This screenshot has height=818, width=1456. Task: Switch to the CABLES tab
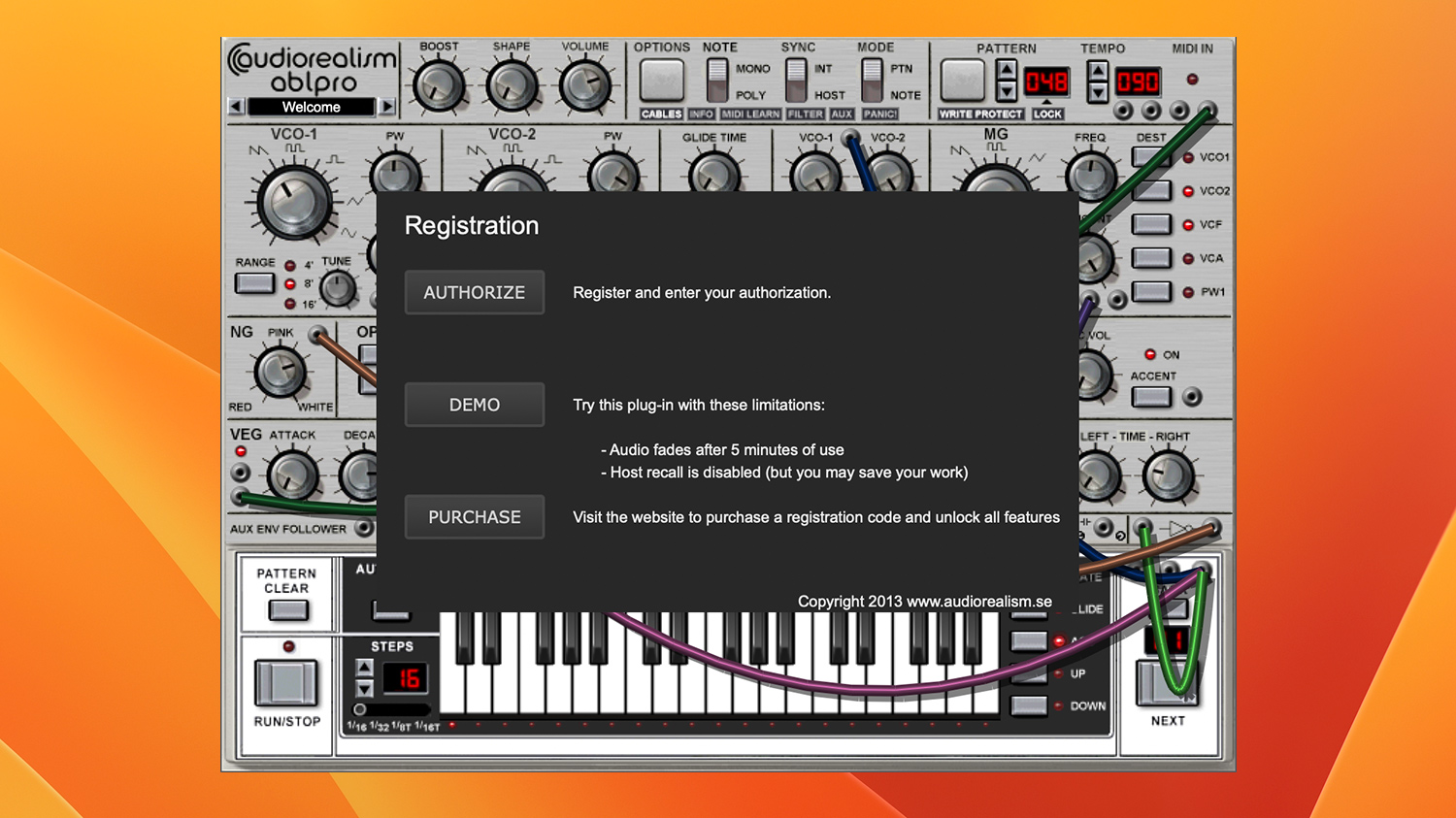pos(661,115)
